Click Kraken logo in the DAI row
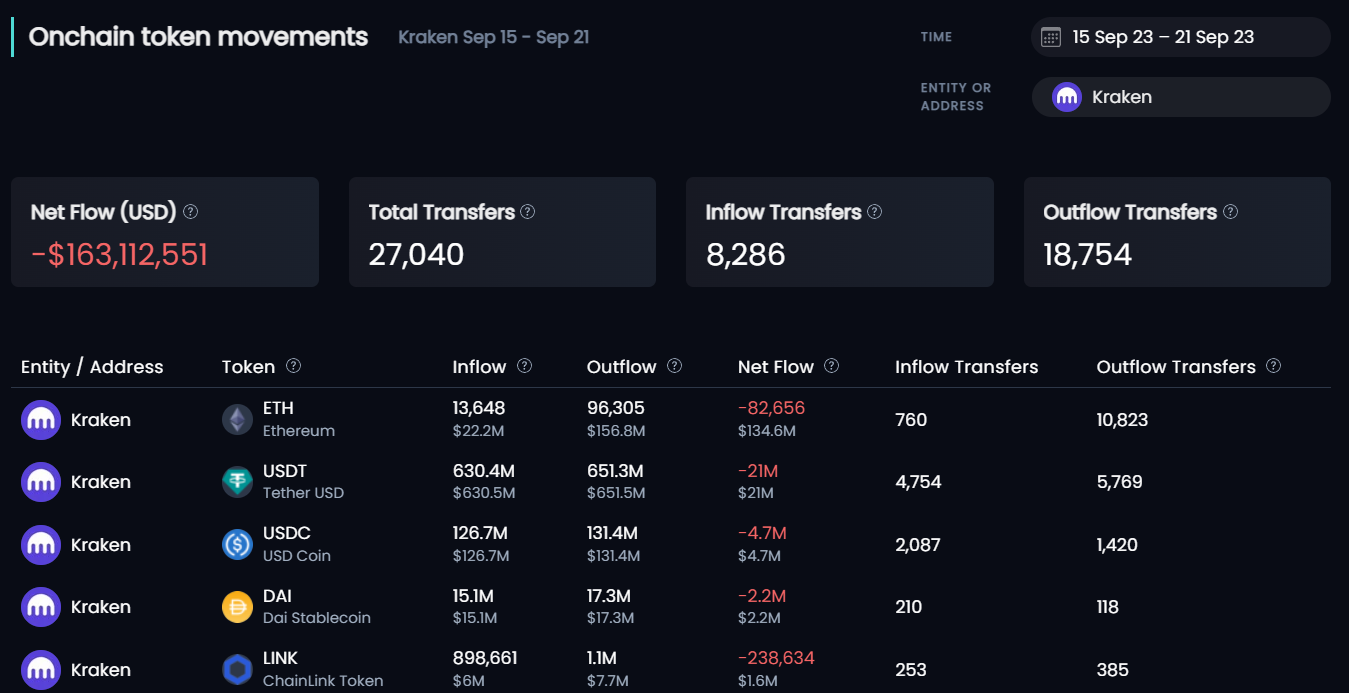The image size is (1349, 693). pos(41,607)
